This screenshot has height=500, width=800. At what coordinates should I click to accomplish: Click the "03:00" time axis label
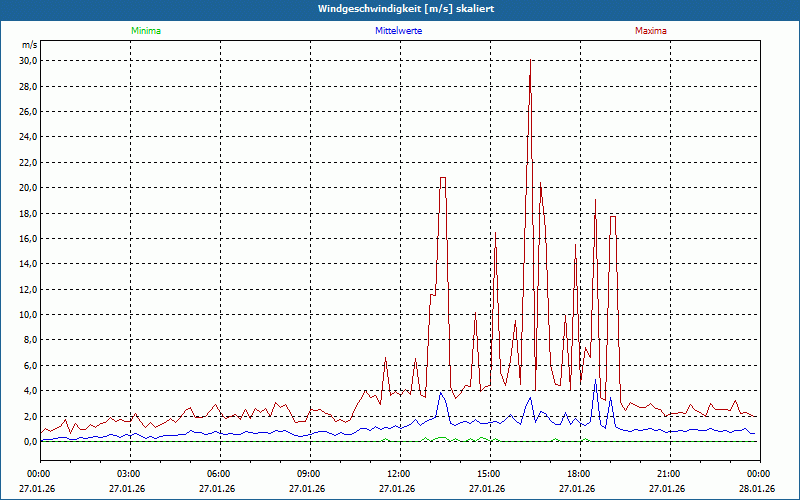(131, 474)
